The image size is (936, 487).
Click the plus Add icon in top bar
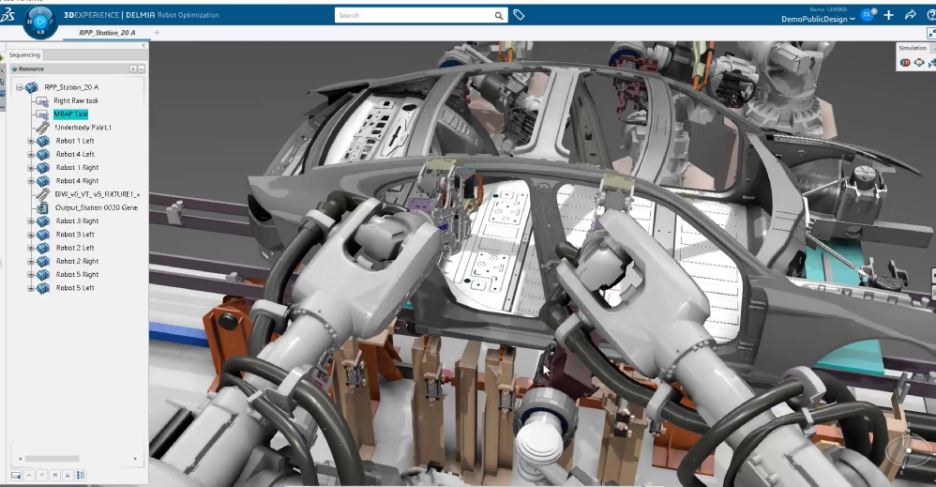click(x=889, y=15)
